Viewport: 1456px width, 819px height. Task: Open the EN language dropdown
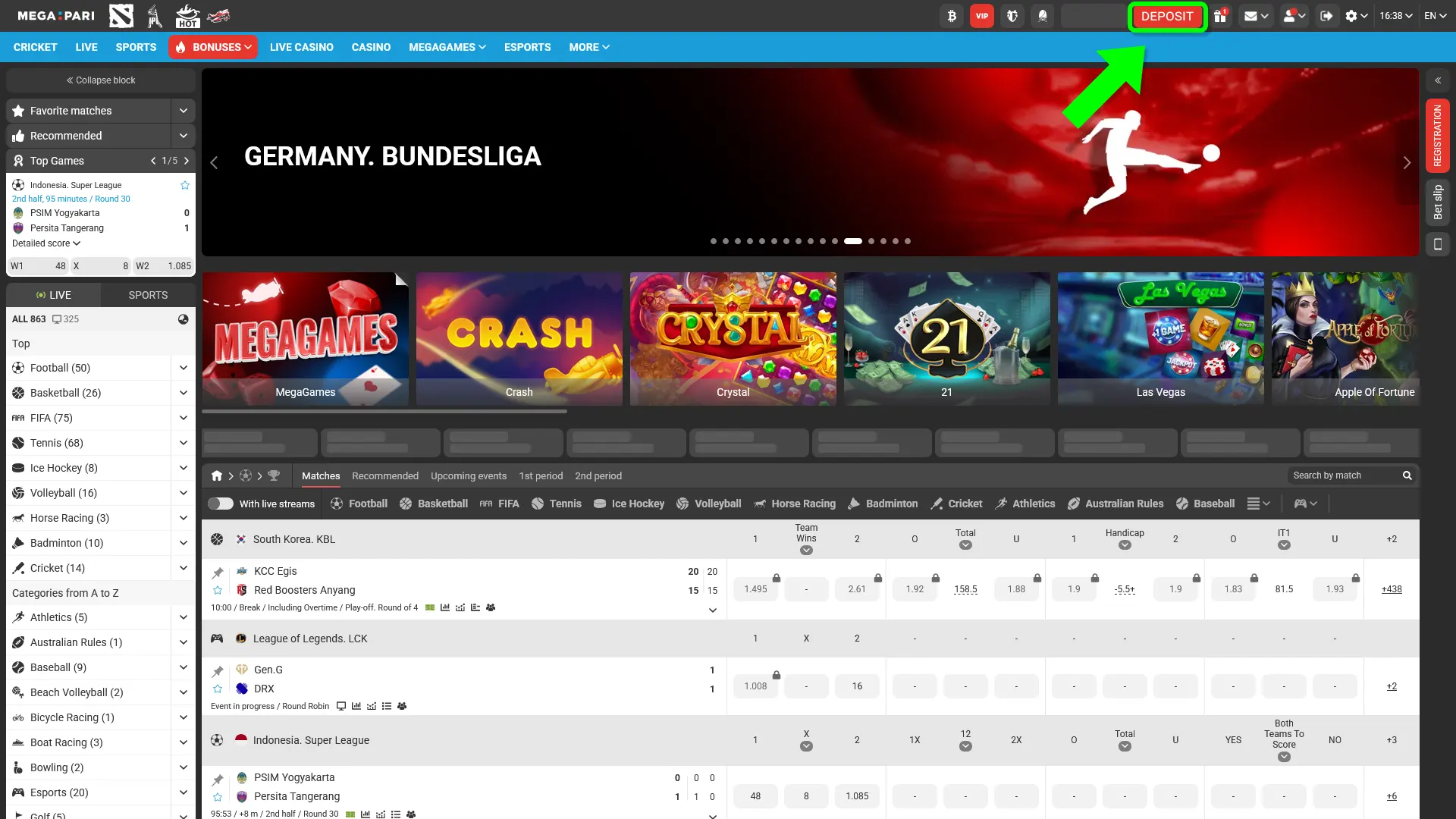point(1436,16)
